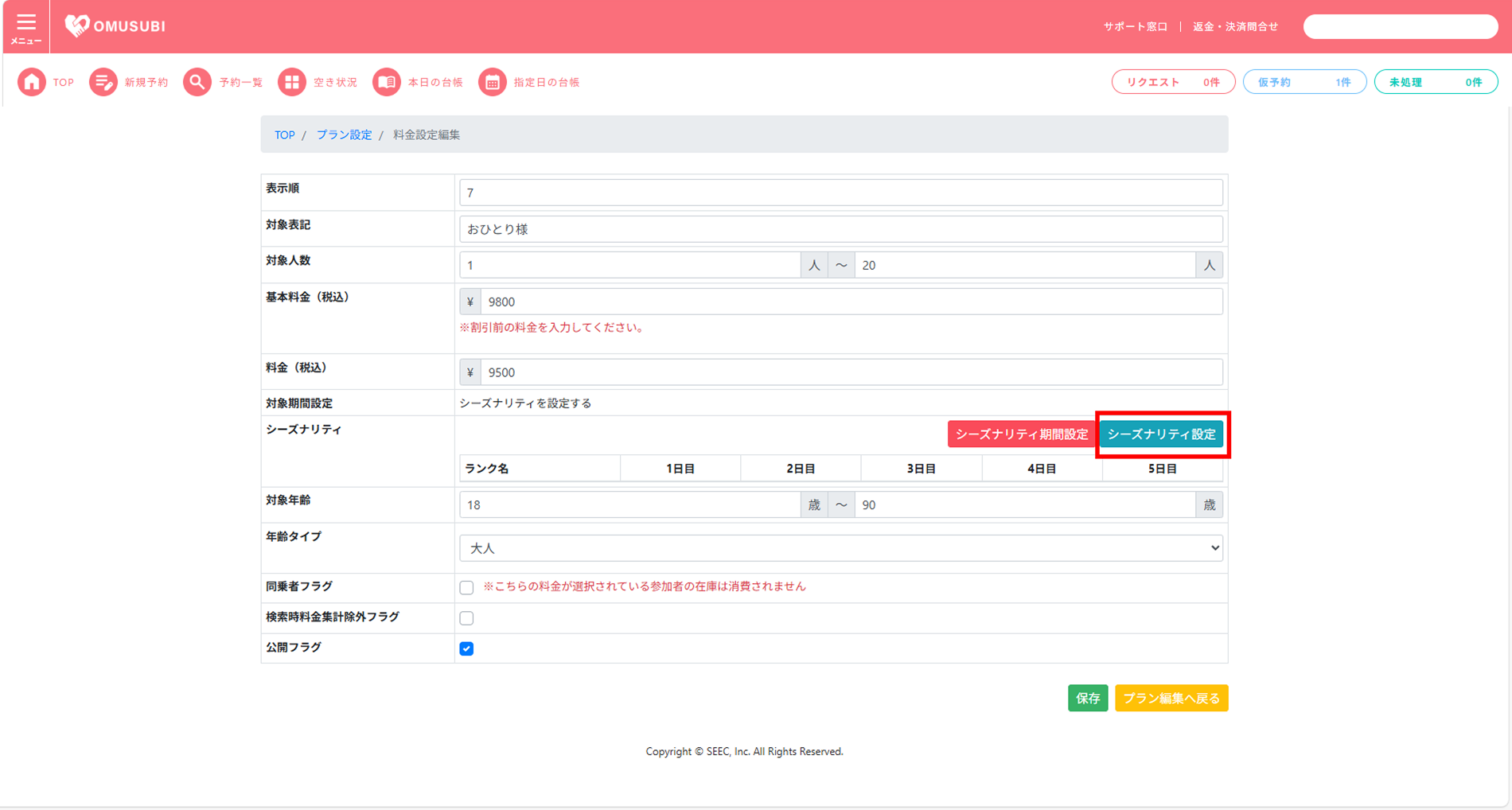Image resolution: width=1512 pixels, height=810 pixels.
Task: Click 2日目 column header
Action: click(801, 469)
